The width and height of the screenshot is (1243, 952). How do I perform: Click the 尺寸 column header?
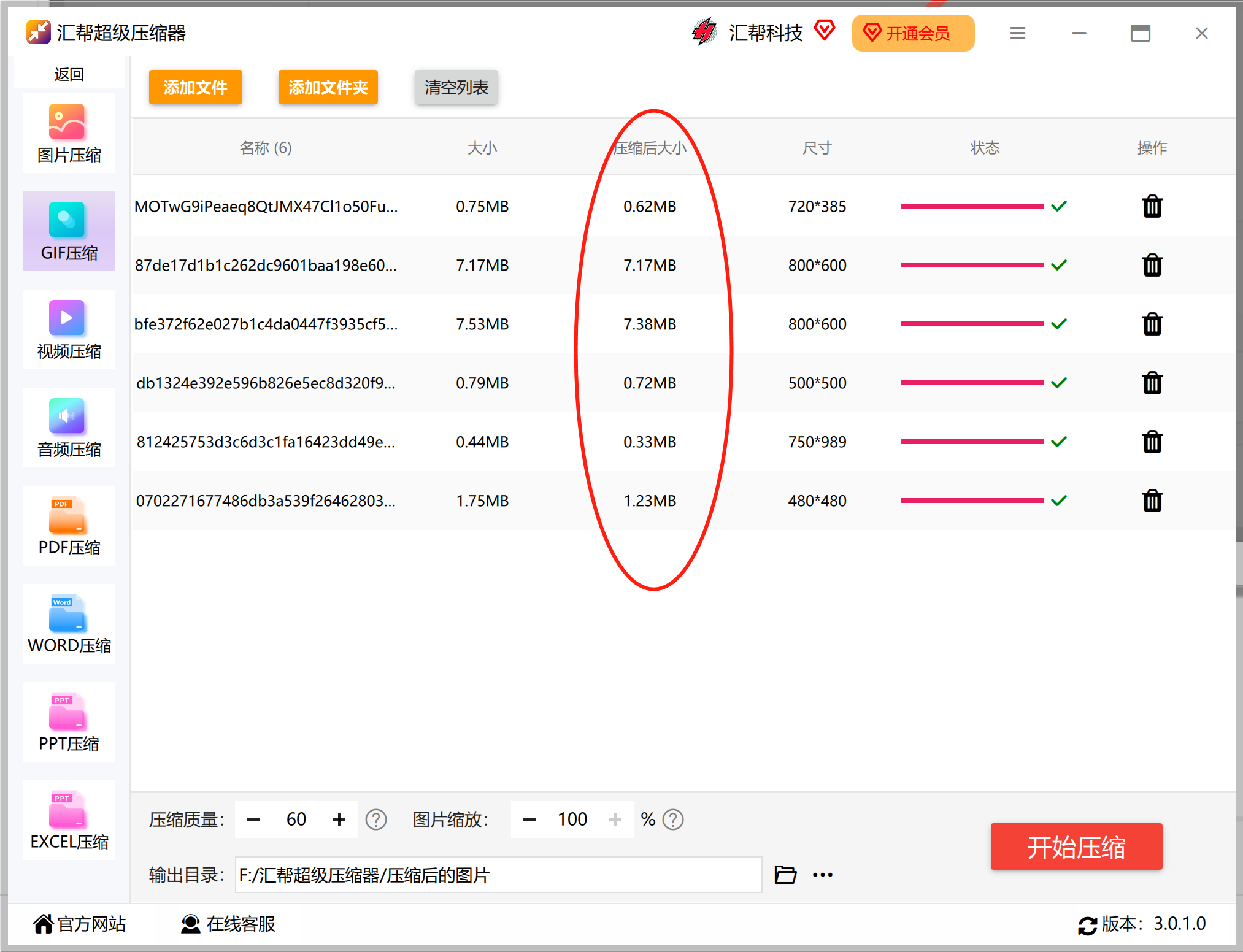[x=817, y=148]
